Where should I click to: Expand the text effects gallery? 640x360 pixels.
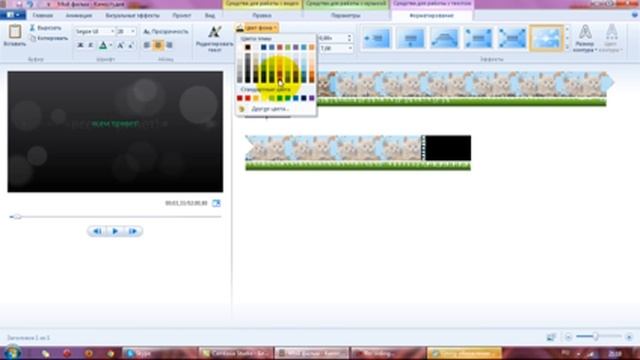[567, 48]
